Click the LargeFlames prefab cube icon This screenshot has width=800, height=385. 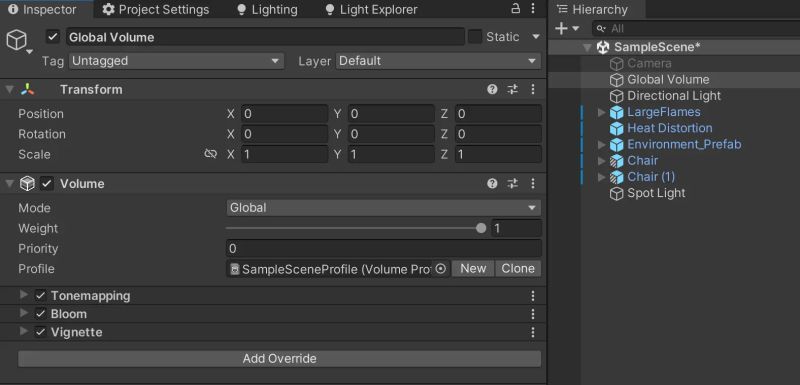click(x=617, y=112)
